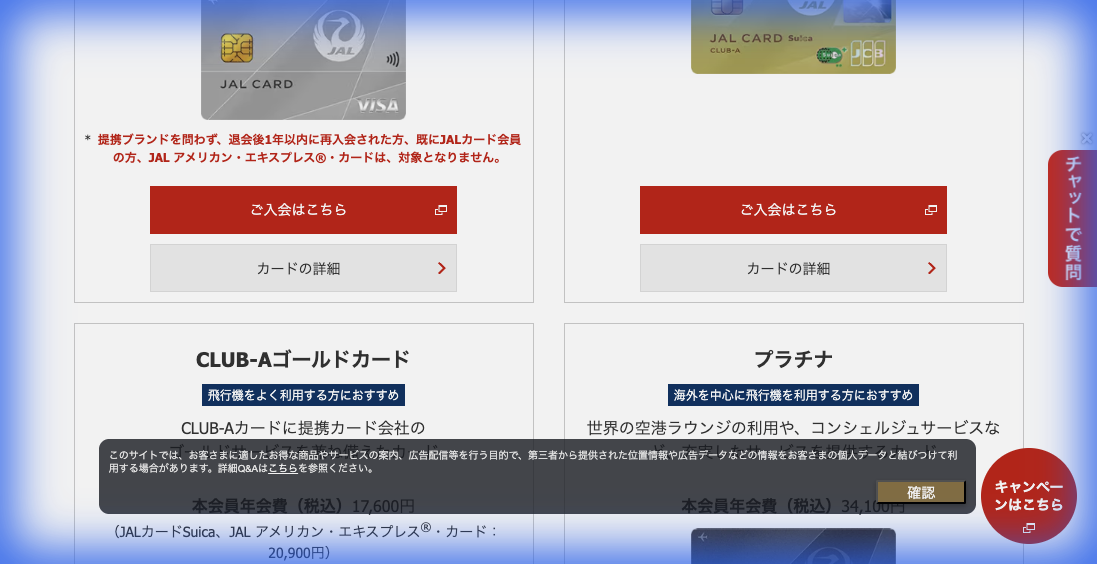Viewport: 1097px width, 564px height.
Task: Click the 本会員年会費 17,600円 text
Action: pos(303,505)
